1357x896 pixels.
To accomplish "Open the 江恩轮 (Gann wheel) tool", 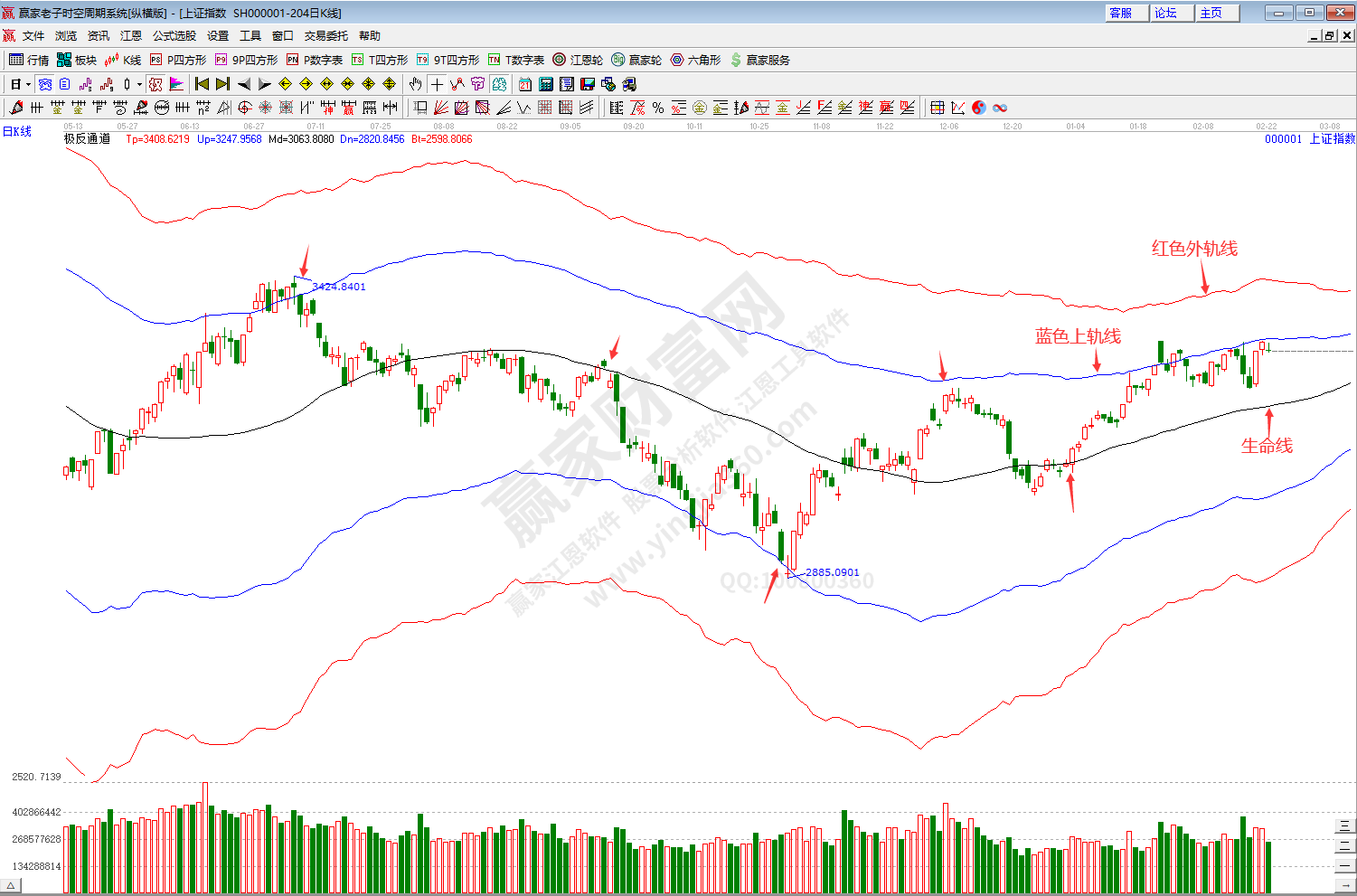I will (x=578, y=60).
